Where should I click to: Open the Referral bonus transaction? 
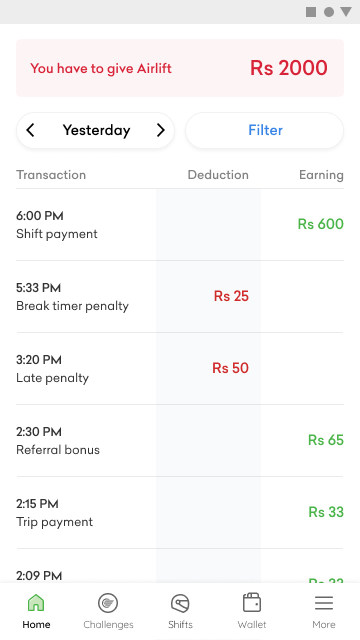click(x=180, y=440)
